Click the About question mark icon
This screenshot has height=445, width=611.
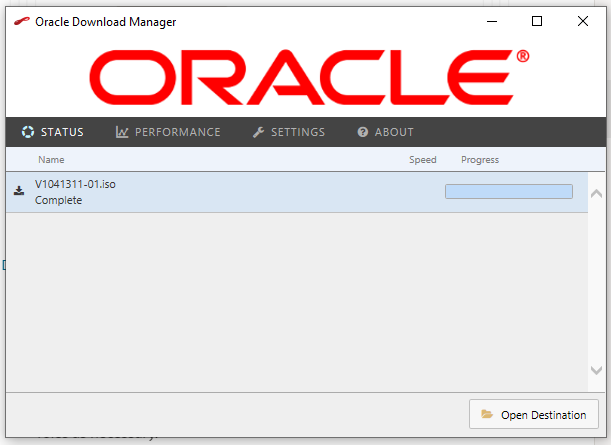pos(363,132)
